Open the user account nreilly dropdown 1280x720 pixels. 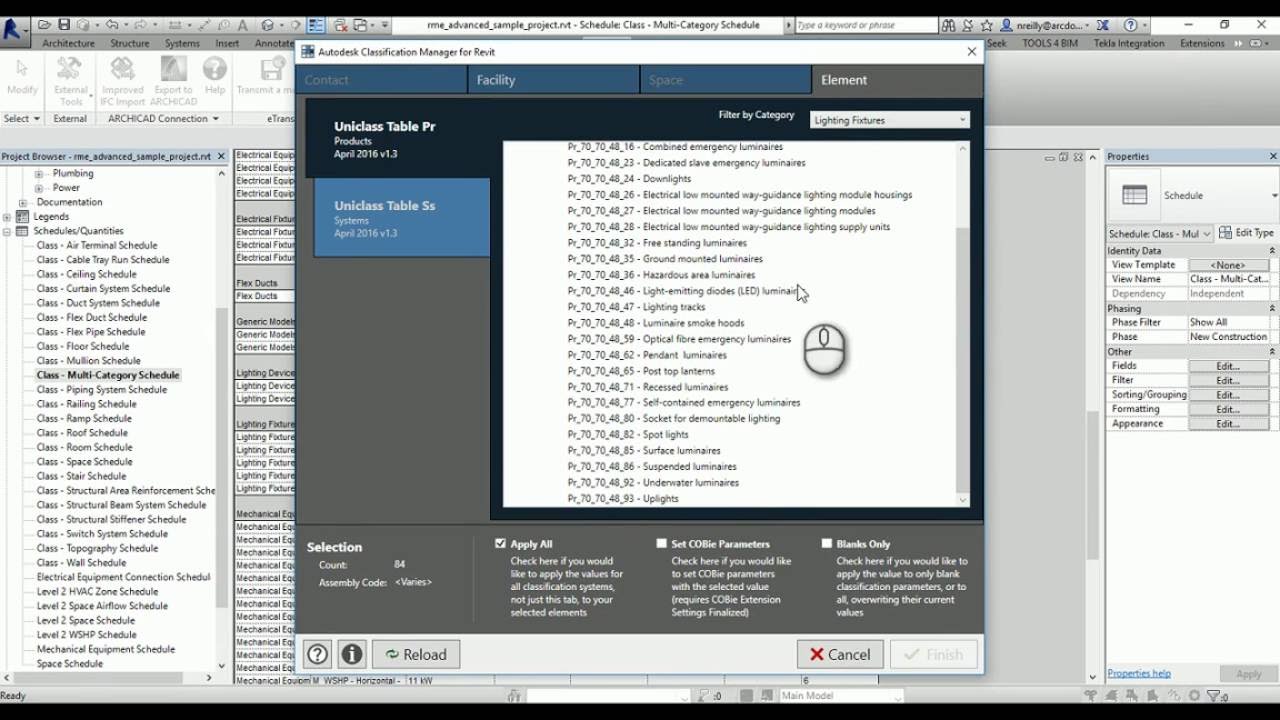[x=1051, y=24]
